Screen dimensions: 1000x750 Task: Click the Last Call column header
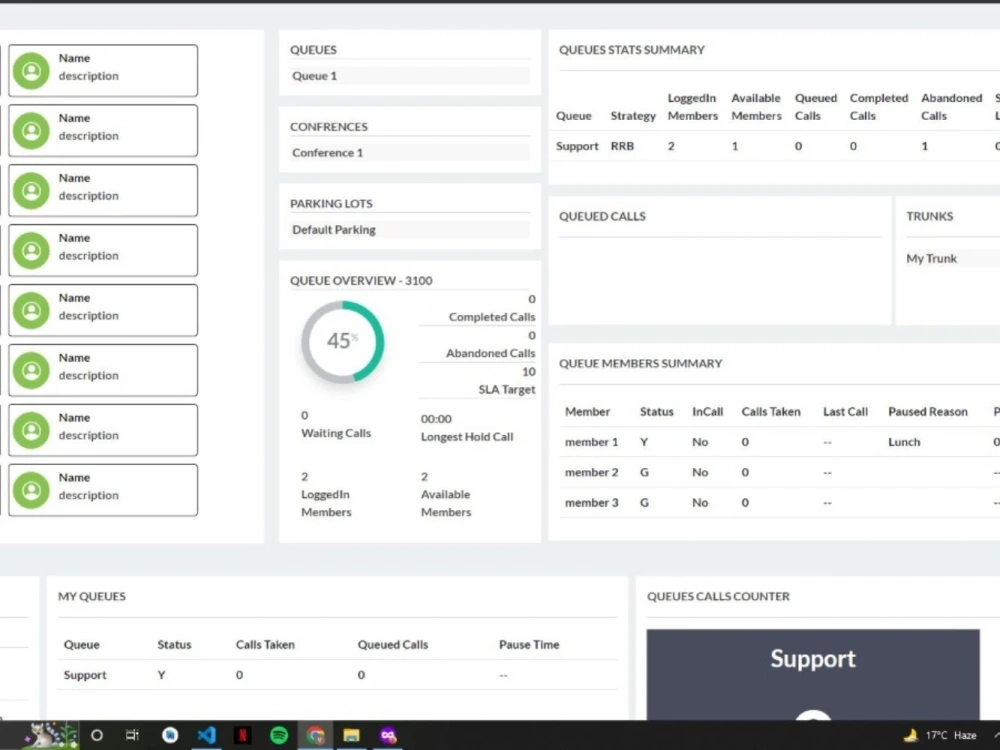845,411
